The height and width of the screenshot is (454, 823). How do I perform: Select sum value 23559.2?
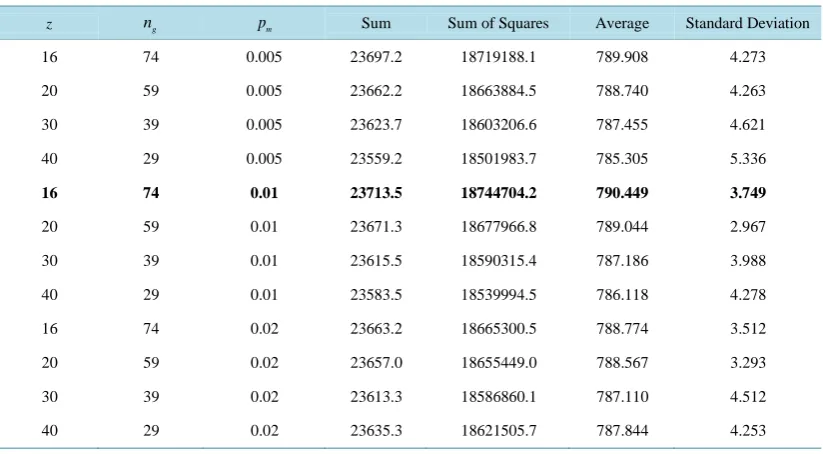point(376,159)
